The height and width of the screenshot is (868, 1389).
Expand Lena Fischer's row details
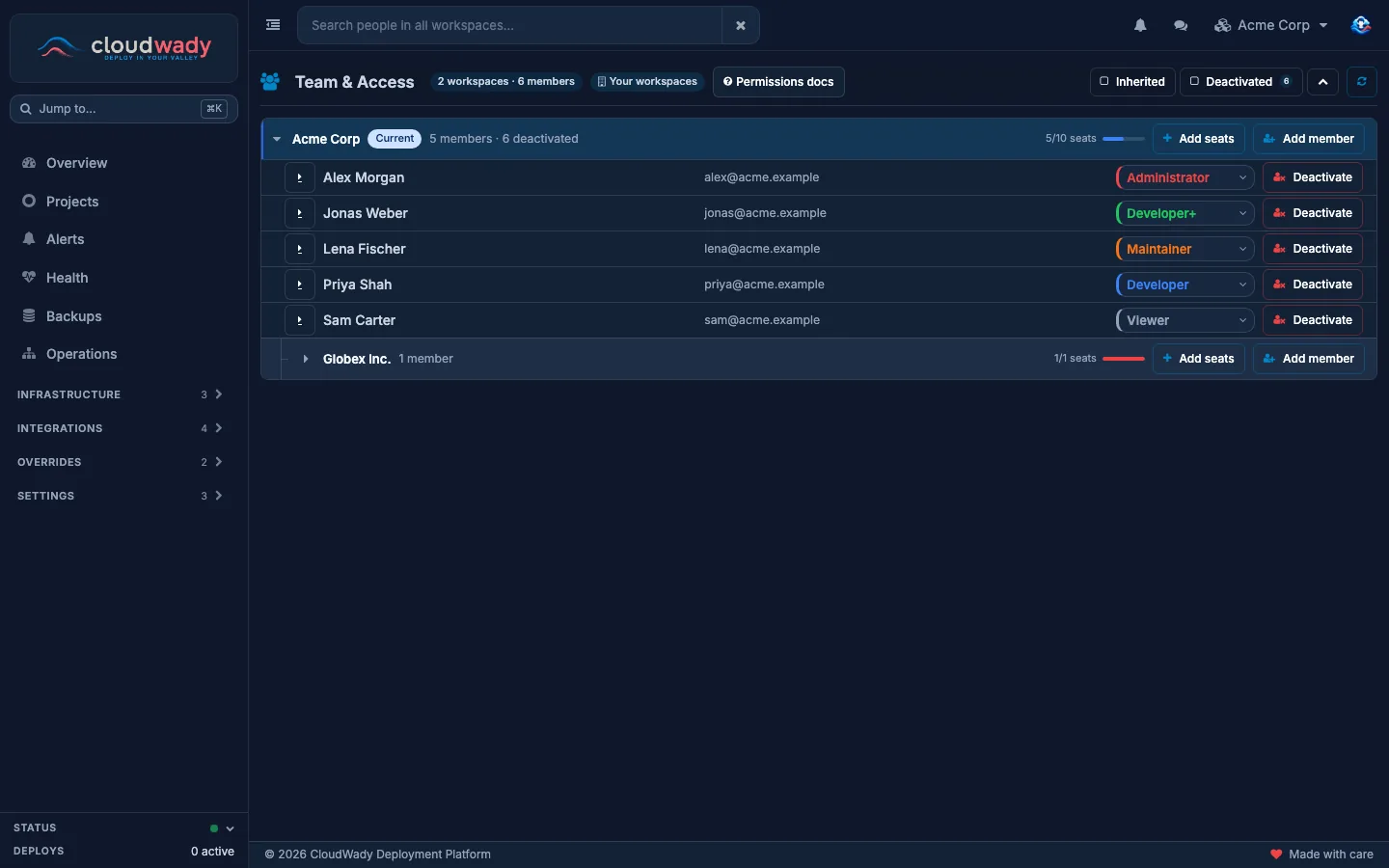point(300,249)
